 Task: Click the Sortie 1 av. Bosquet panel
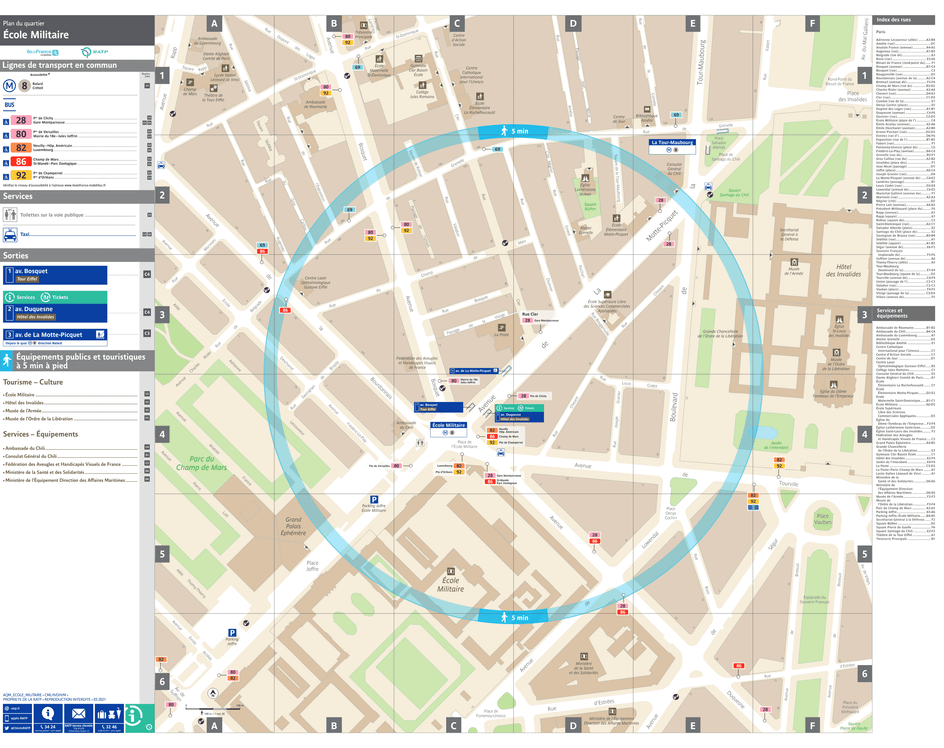point(55,273)
